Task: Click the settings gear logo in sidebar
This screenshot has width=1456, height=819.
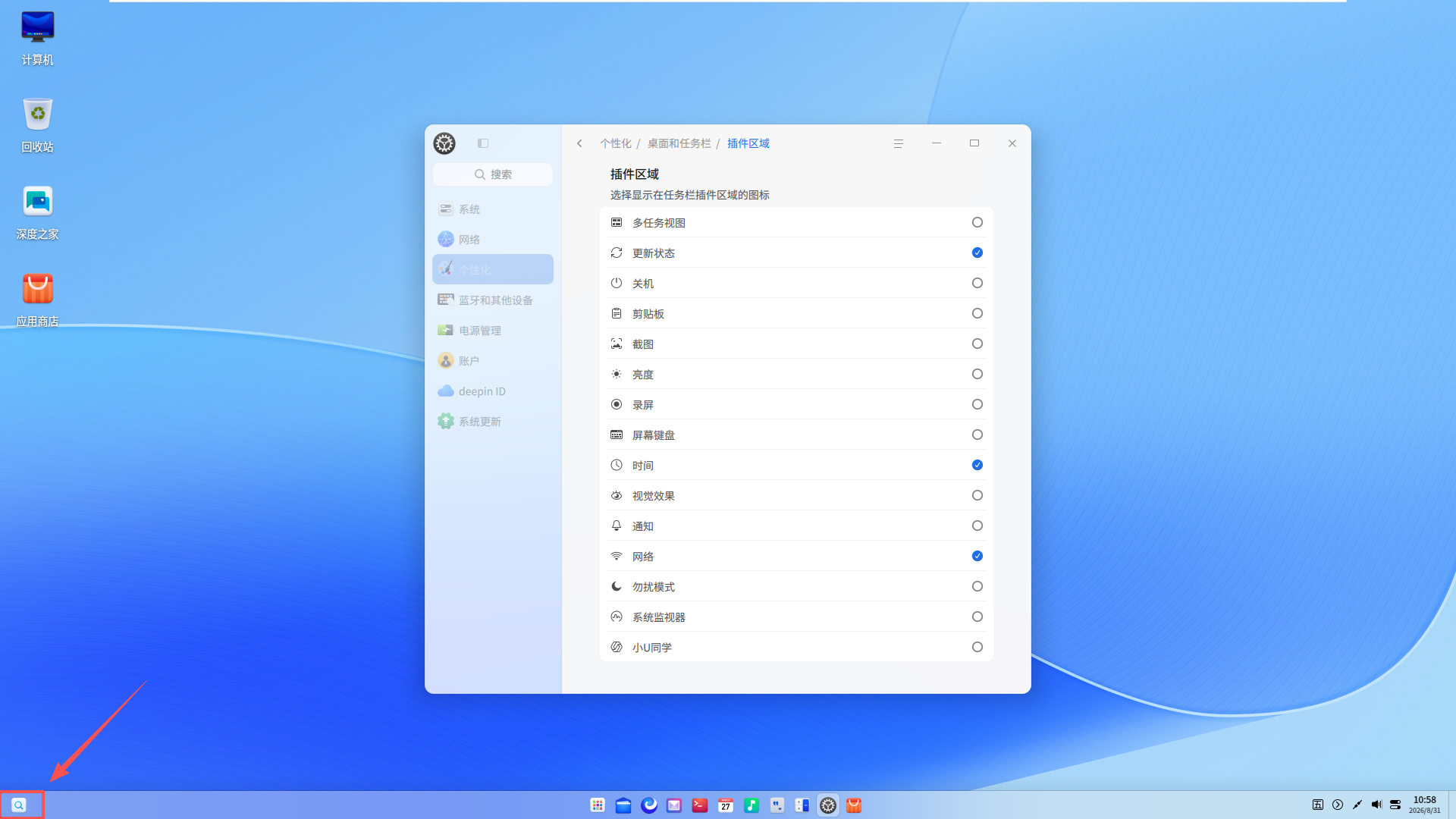Action: click(444, 143)
